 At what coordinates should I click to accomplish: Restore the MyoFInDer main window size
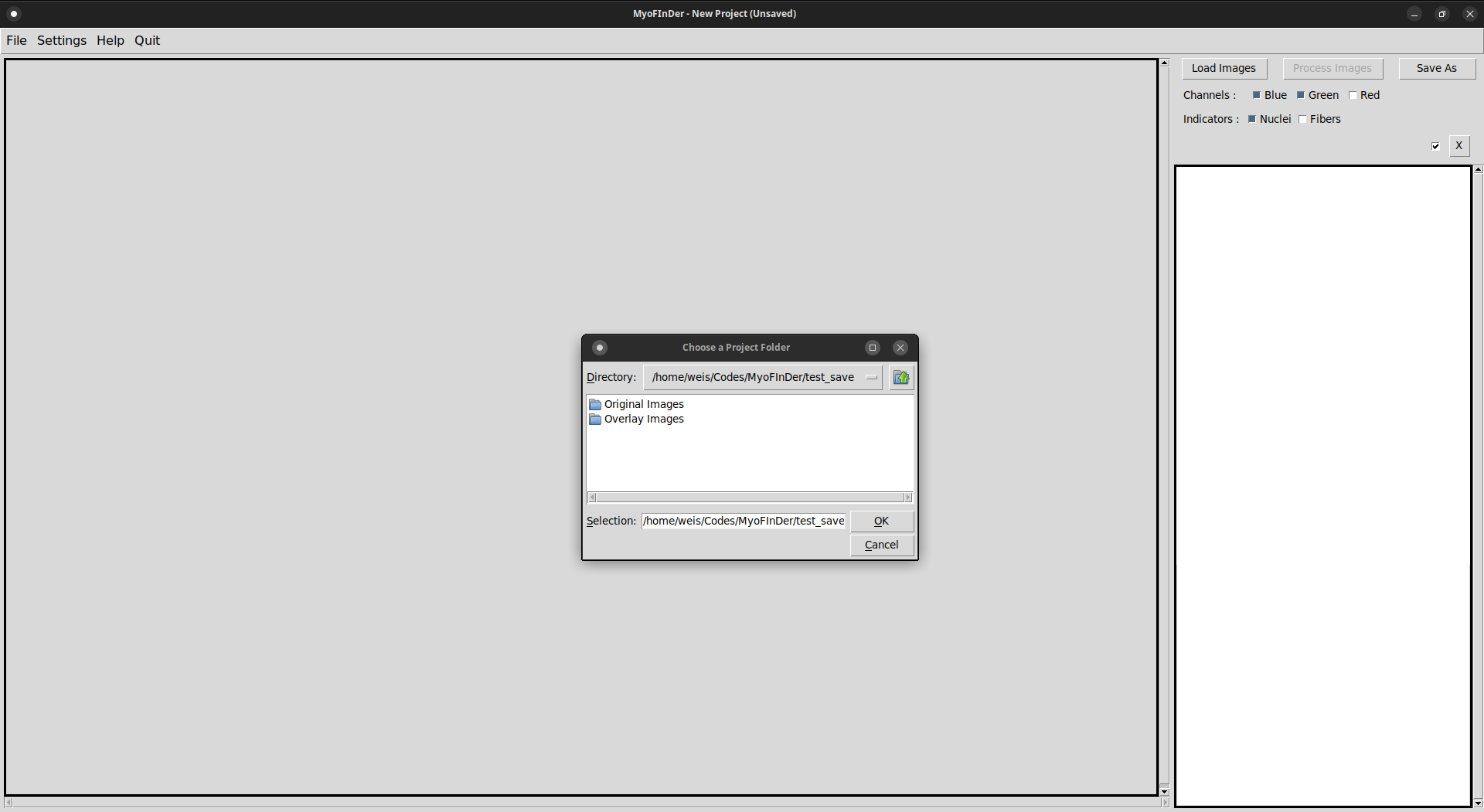tap(1442, 14)
